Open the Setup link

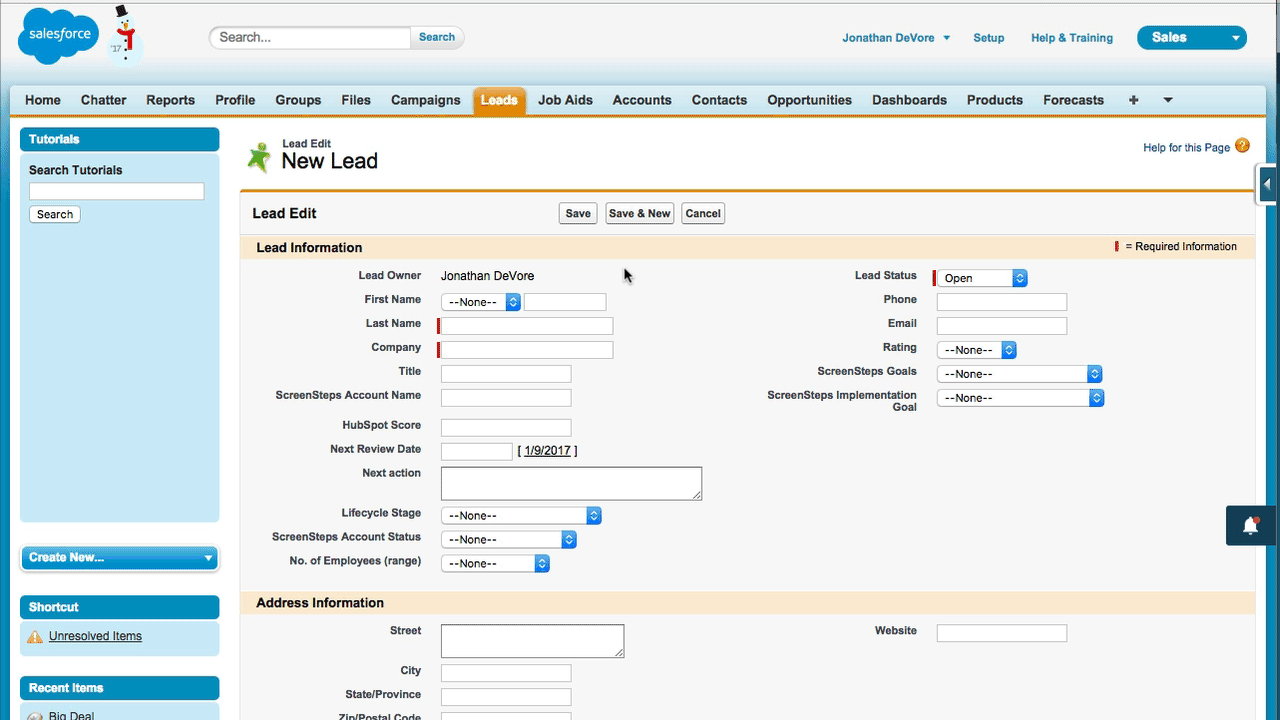[988, 38]
